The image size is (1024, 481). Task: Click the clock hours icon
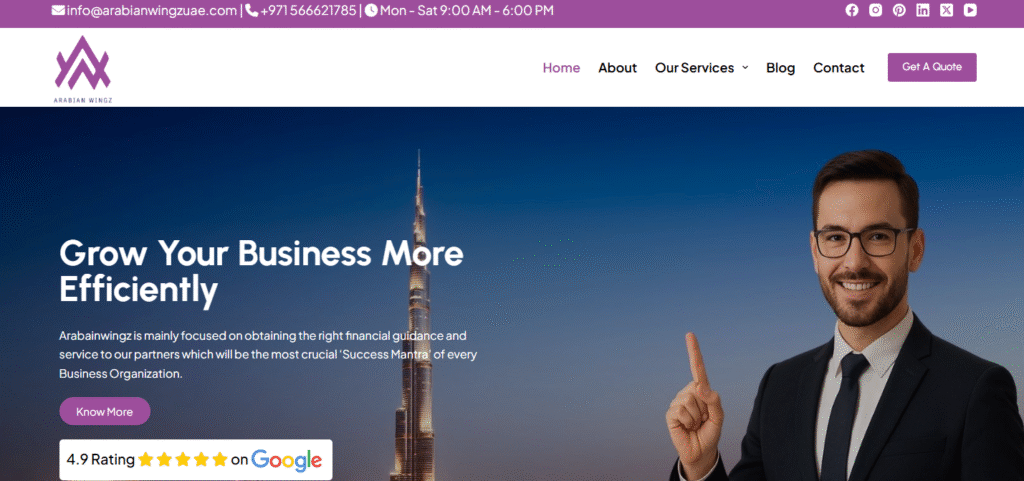[x=371, y=10]
